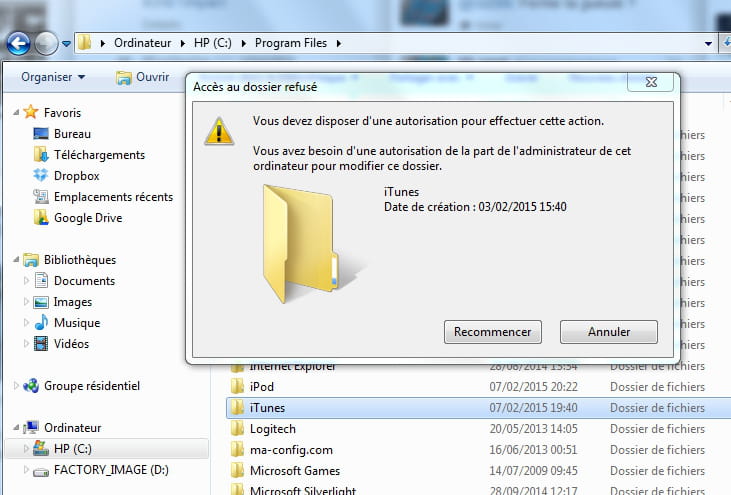Click the Bibliothèques library icon
This screenshot has height=495, width=731.
[x=31, y=260]
